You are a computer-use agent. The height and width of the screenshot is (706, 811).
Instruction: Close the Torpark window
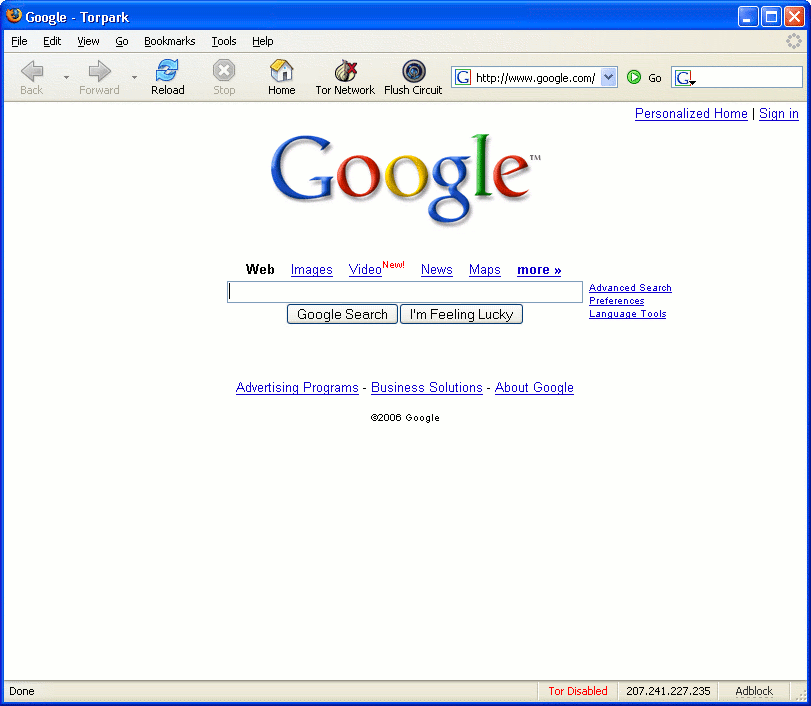pyautogui.click(x=794, y=17)
